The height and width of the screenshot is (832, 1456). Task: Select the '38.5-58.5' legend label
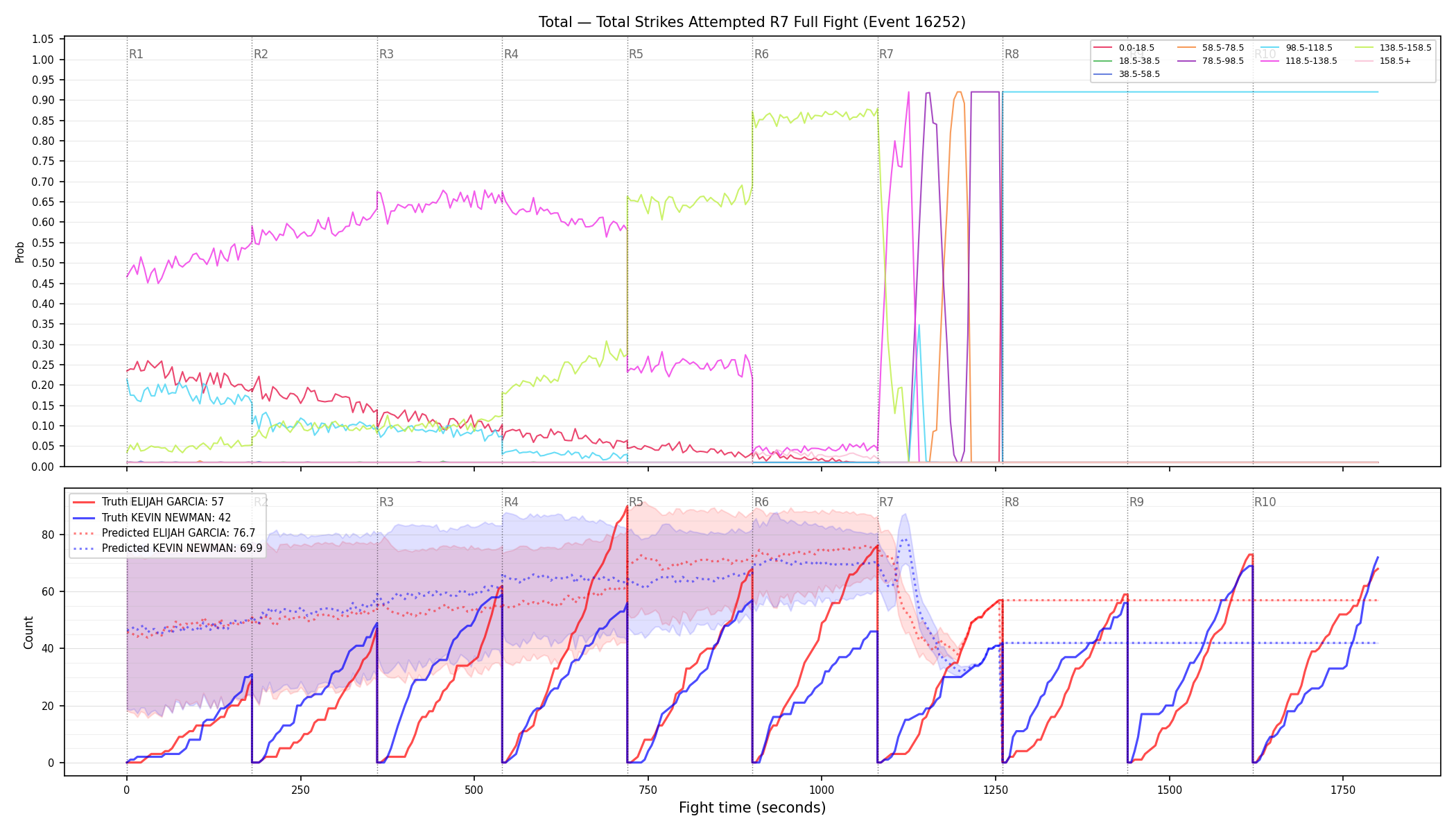[1139, 74]
